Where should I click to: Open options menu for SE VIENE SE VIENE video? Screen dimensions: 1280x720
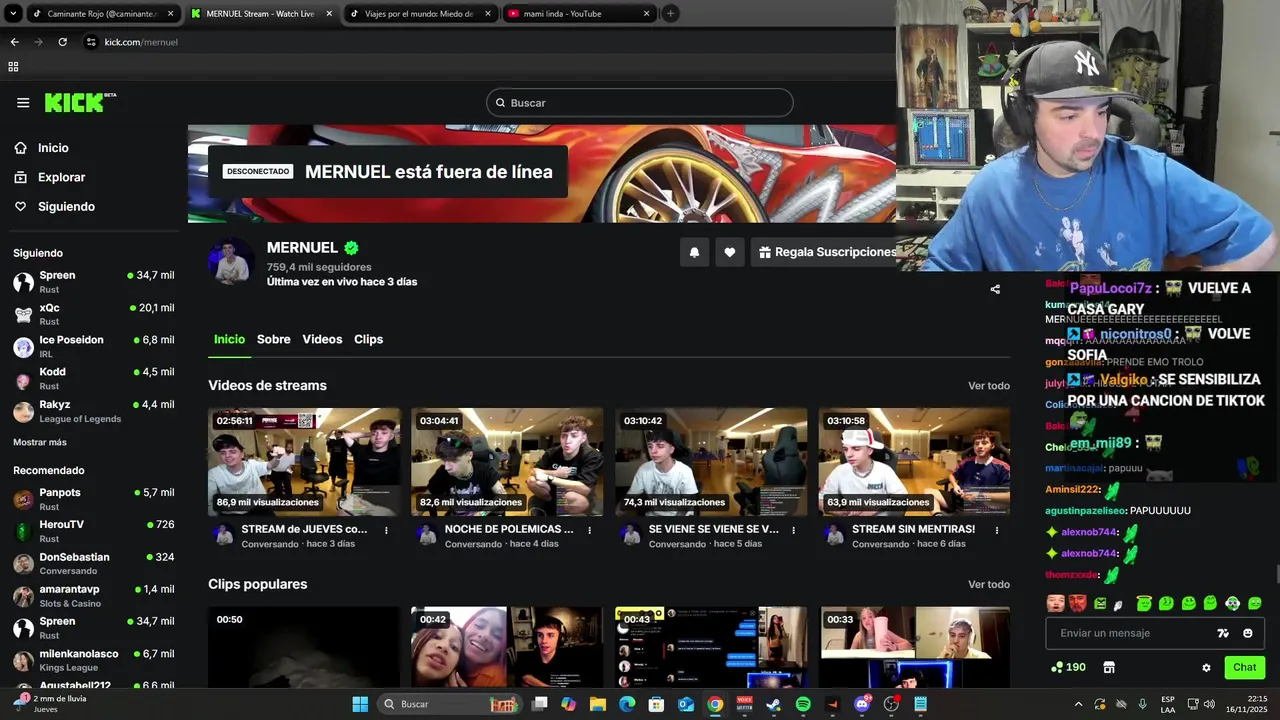point(793,530)
